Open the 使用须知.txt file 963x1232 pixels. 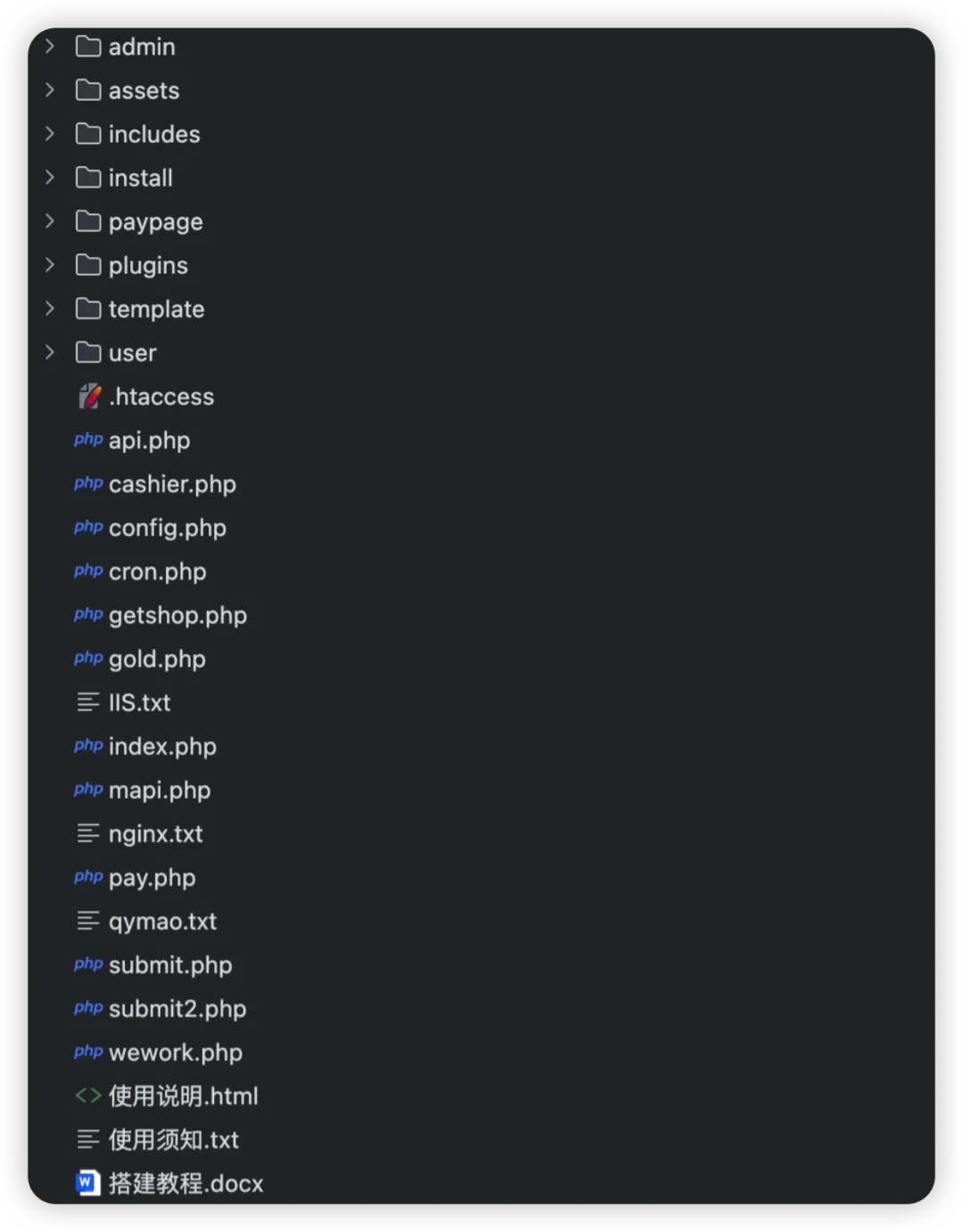[x=173, y=1140]
